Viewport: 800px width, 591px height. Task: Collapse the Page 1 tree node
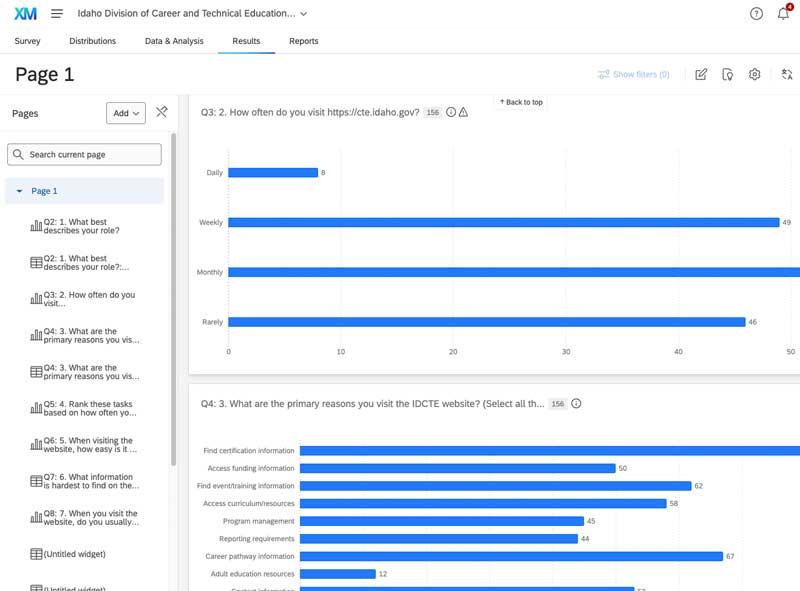(19, 191)
